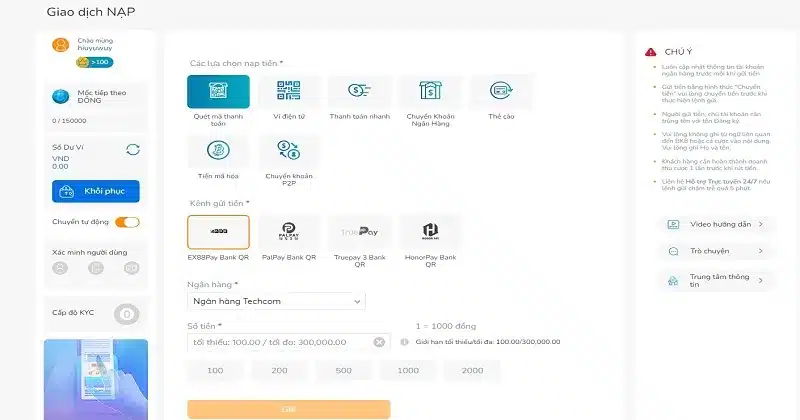Select the 500 quick amount
800x420 pixels.
click(344, 370)
